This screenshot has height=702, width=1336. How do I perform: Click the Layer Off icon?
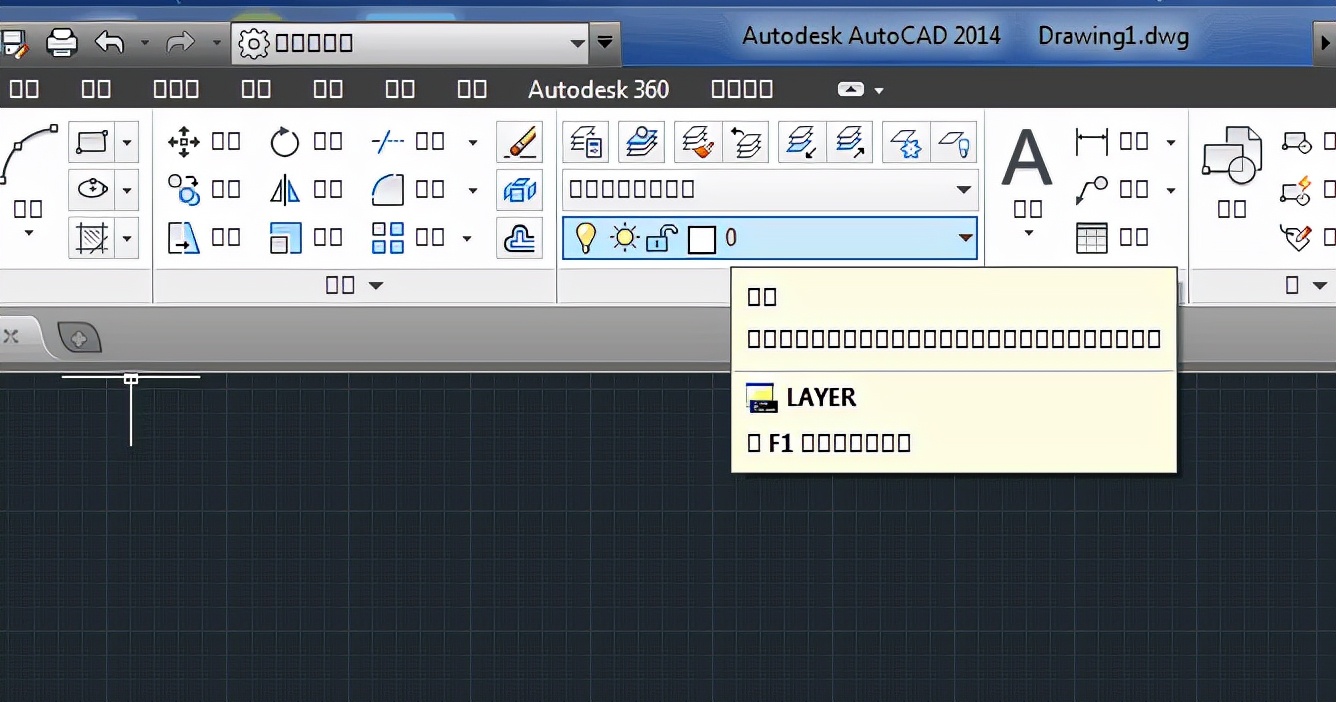(x=953, y=142)
